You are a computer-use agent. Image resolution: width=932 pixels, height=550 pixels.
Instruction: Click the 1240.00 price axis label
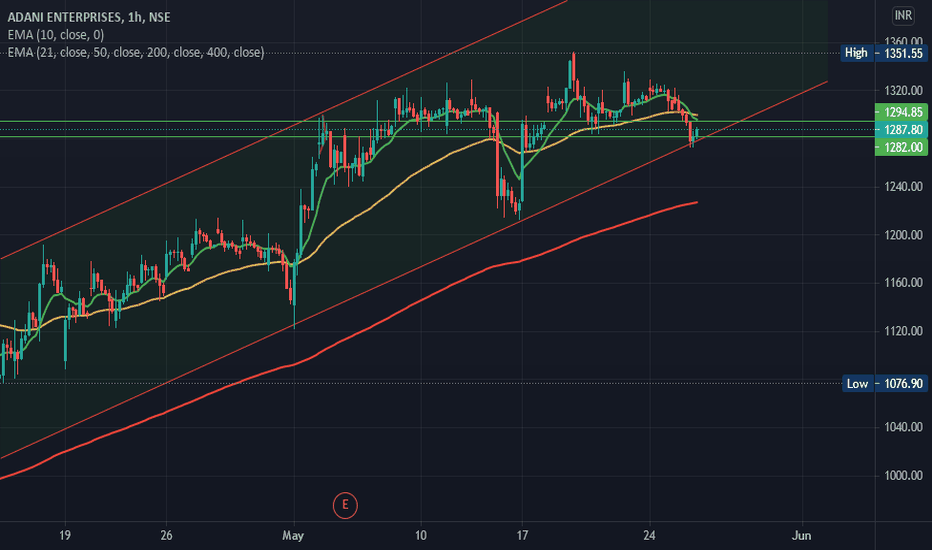tap(903, 187)
